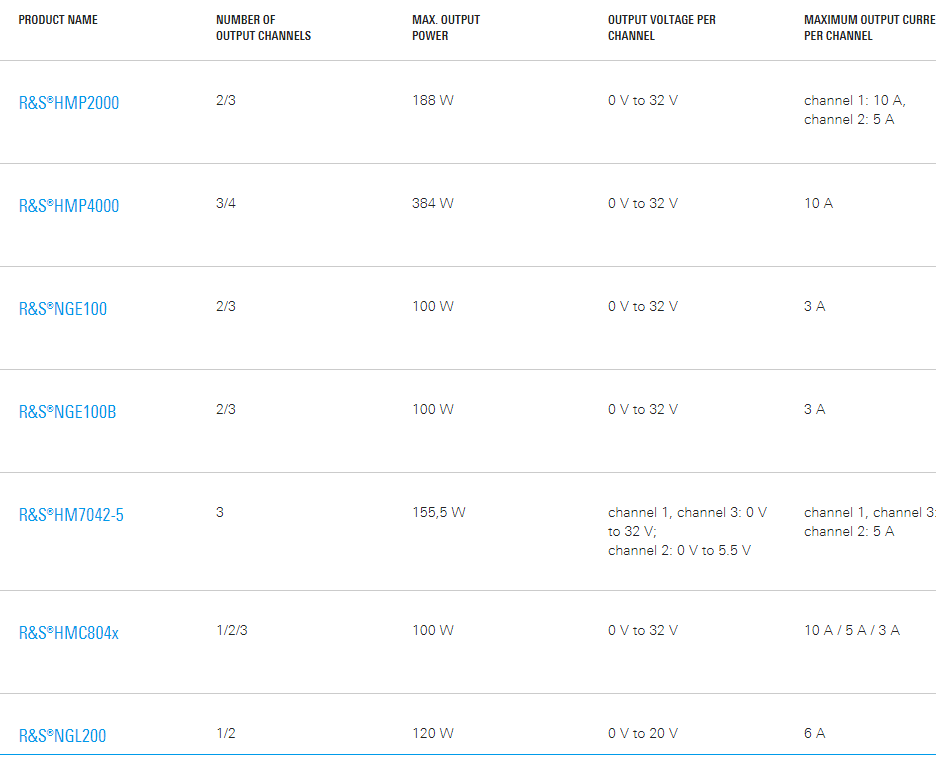Select the 188 W max output power value
Viewport: 936px width, 757px height.
[433, 100]
